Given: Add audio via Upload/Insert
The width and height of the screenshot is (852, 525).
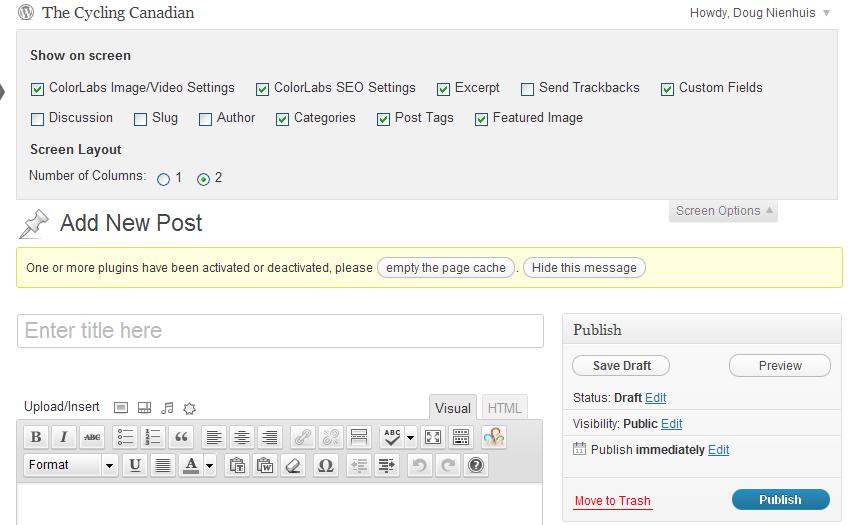Looking at the screenshot, I should click(167, 408).
